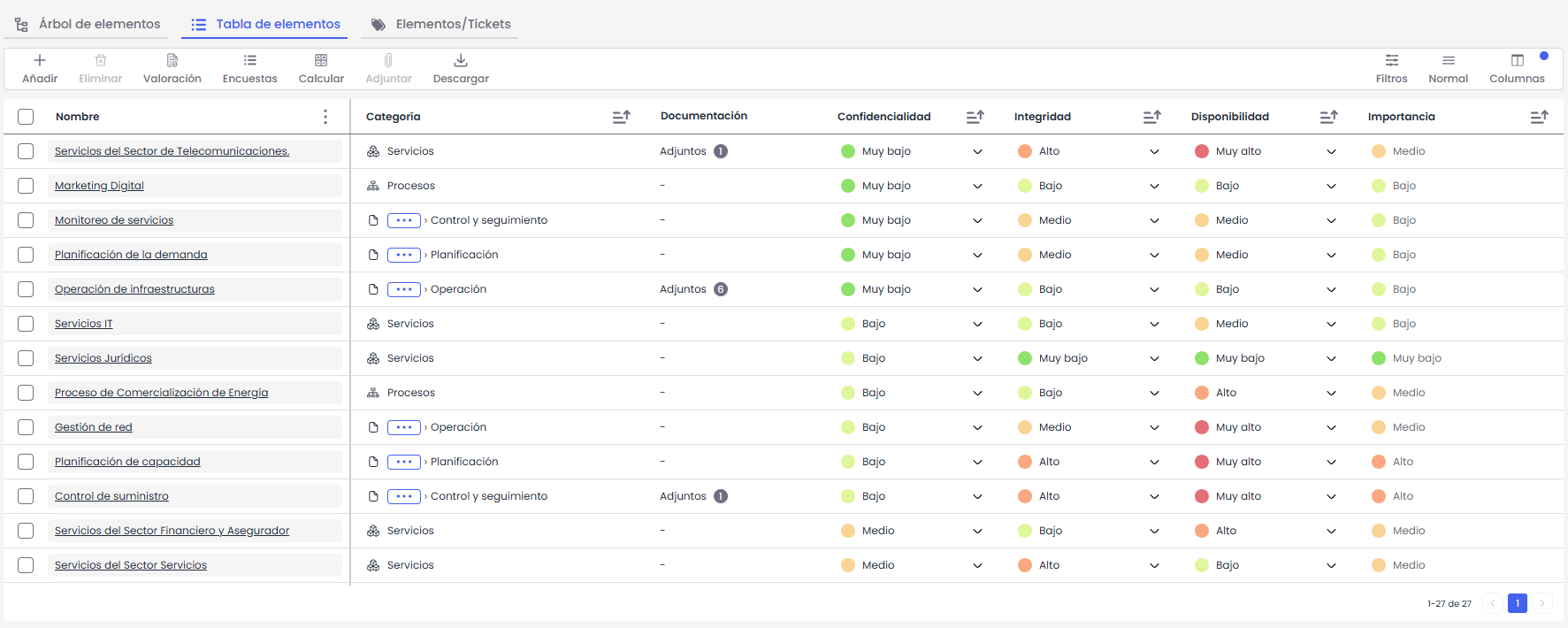
Task: Switch to the Elementos/Tickets tab
Action: (441, 24)
